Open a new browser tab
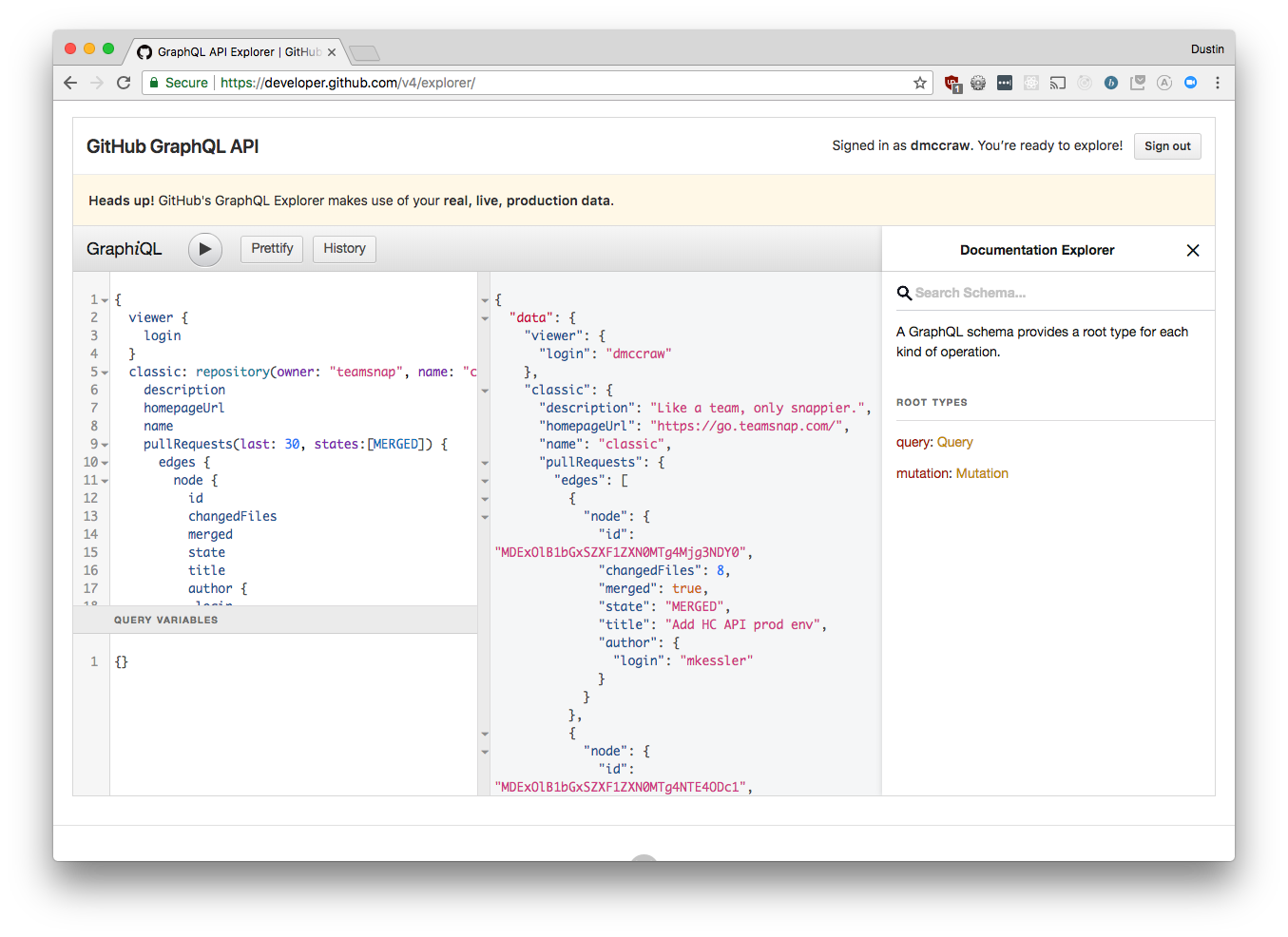The height and width of the screenshot is (937, 1288). coord(364,53)
